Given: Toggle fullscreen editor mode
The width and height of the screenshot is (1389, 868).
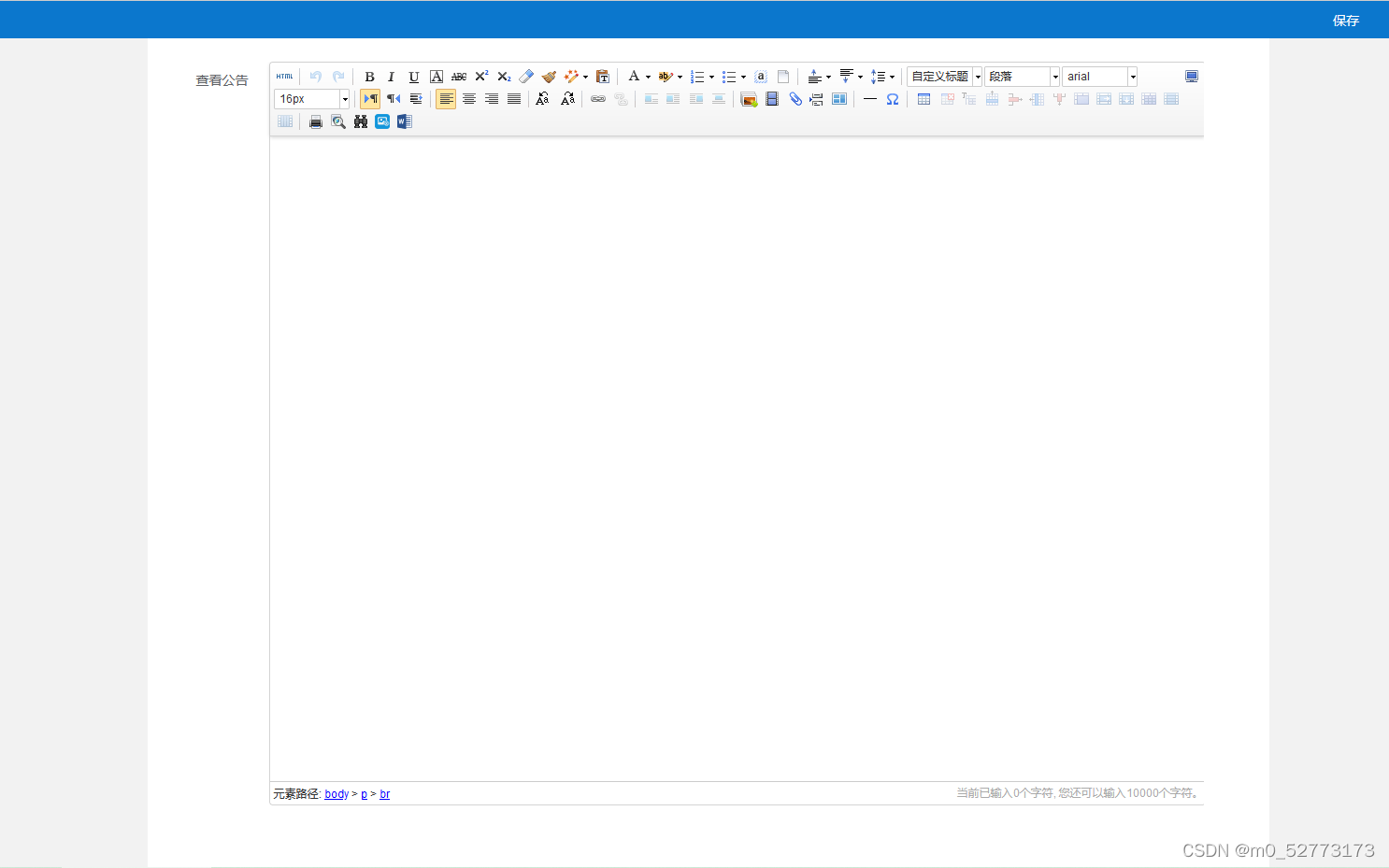Looking at the screenshot, I should pos(1192,77).
